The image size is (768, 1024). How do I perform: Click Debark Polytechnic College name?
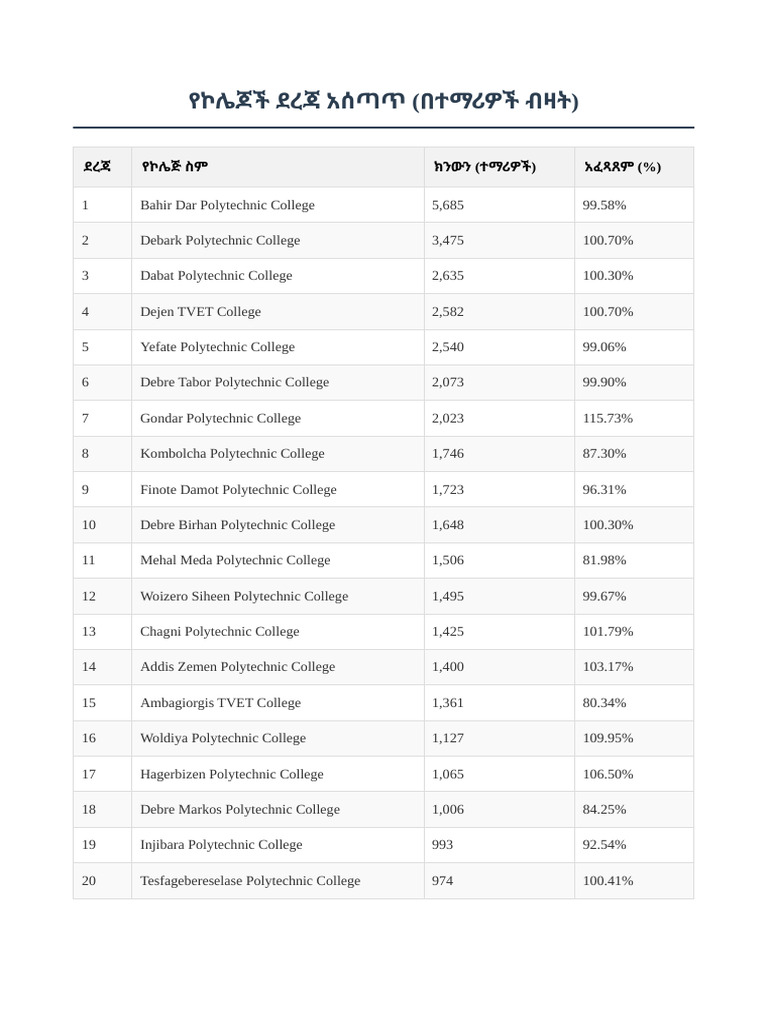pos(220,240)
